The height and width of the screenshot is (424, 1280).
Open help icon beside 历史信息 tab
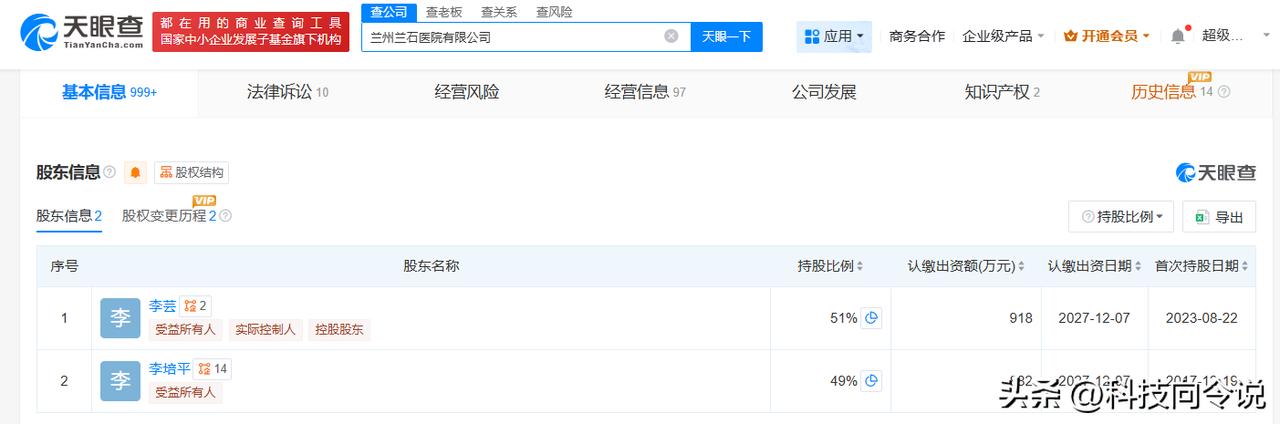point(1224,92)
